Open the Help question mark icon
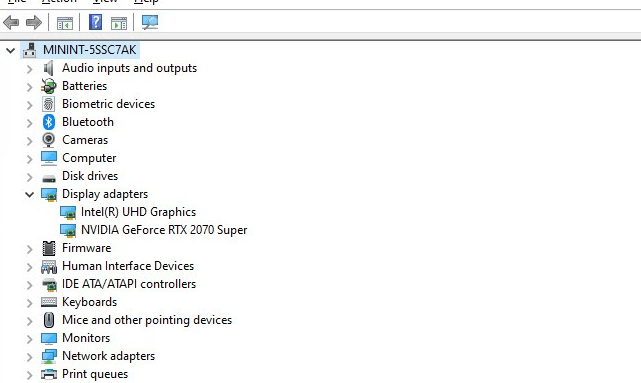Image resolution: width=641 pixels, height=383 pixels. [x=95, y=22]
